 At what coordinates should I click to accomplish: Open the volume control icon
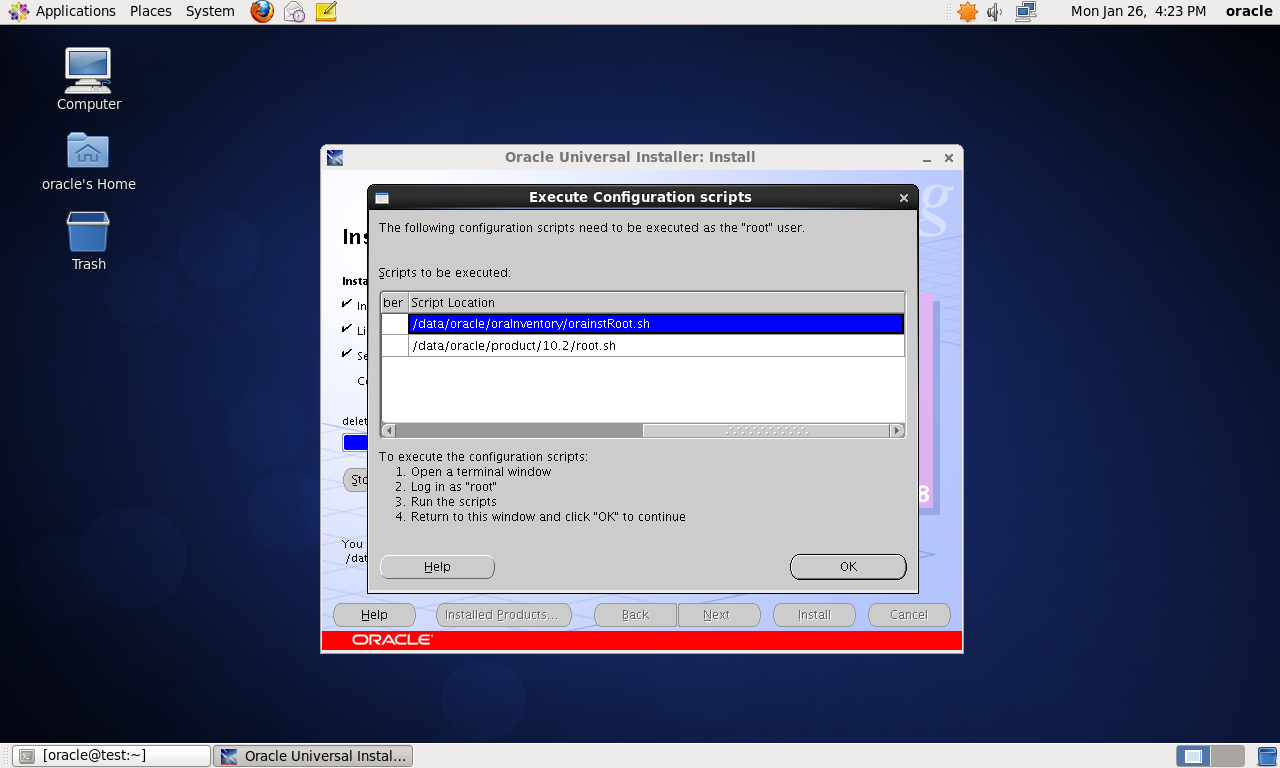(995, 12)
